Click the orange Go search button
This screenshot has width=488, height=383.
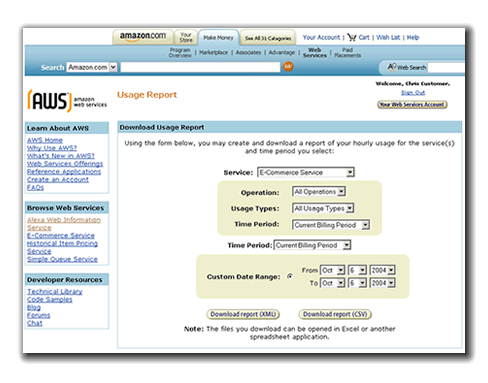pos(288,66)
